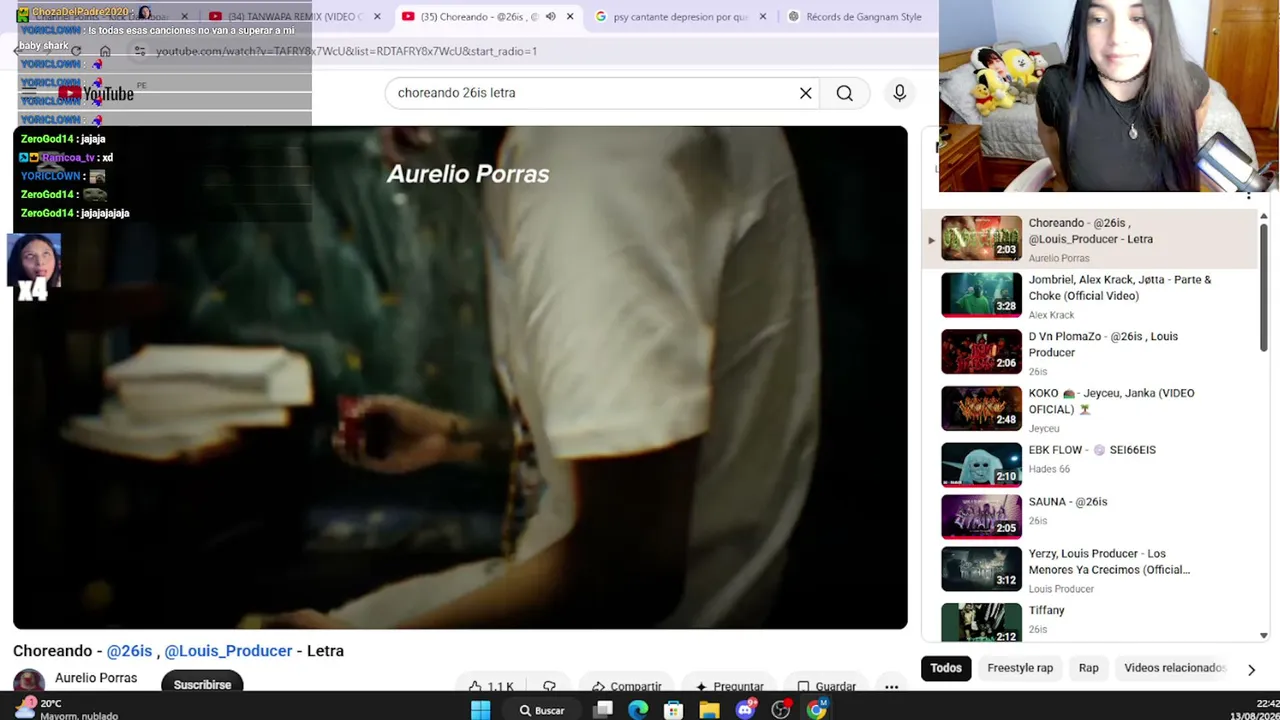This screenshot has width=1280, height=720.
Task: Open the Windows Start menu
Action: coord(481,710)
